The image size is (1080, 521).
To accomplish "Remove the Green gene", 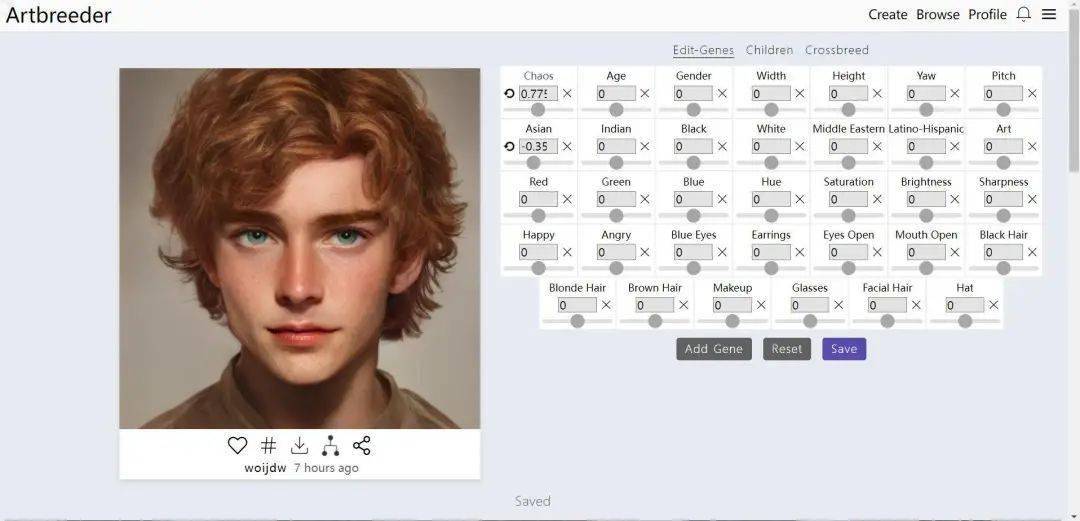I will click(x=645, y=199).
